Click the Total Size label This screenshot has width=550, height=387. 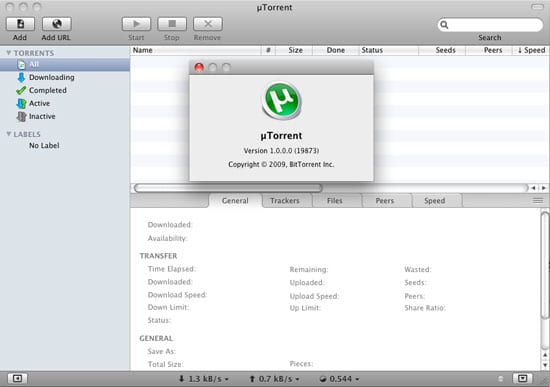tap(165, 364)
